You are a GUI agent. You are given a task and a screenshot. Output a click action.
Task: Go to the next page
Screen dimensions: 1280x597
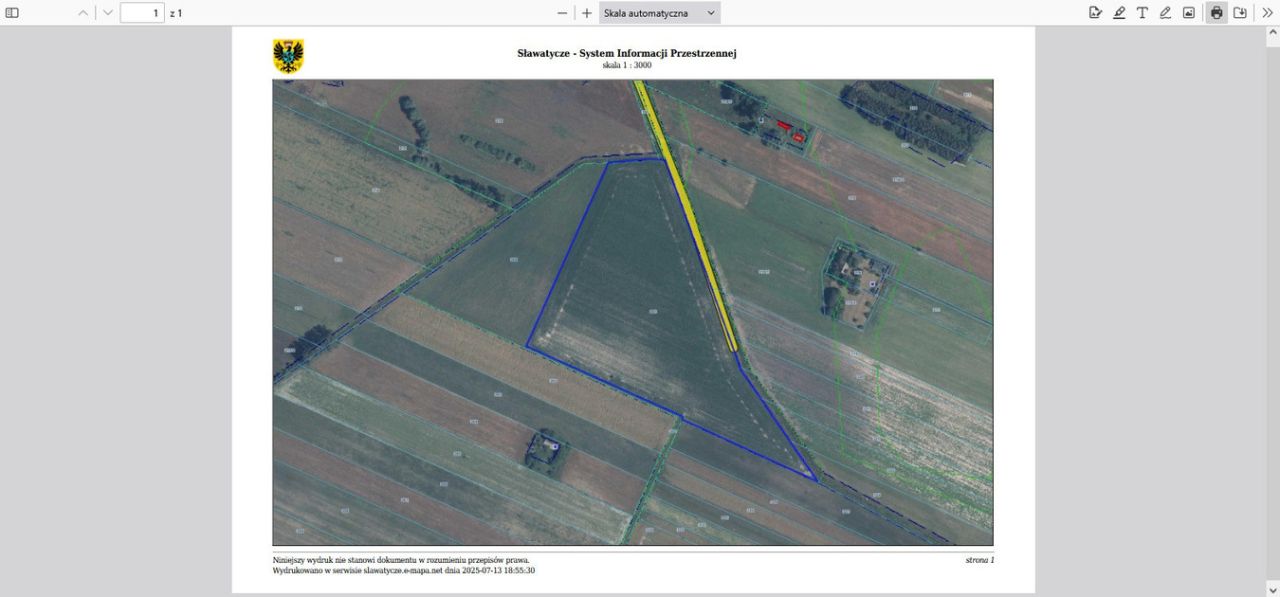click(x=108, y=13)
